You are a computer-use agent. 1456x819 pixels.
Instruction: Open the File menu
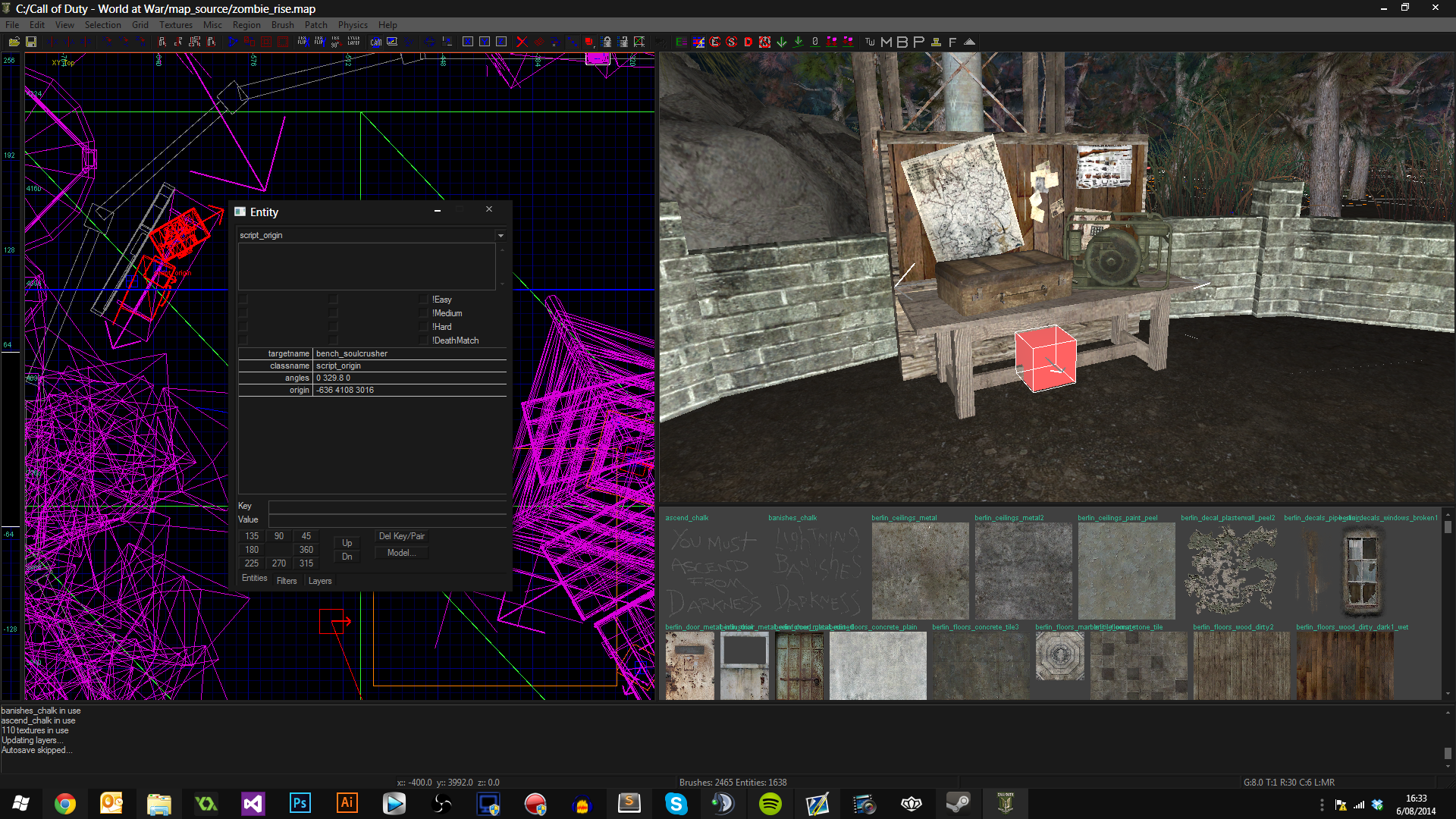(x=12, y=25)
